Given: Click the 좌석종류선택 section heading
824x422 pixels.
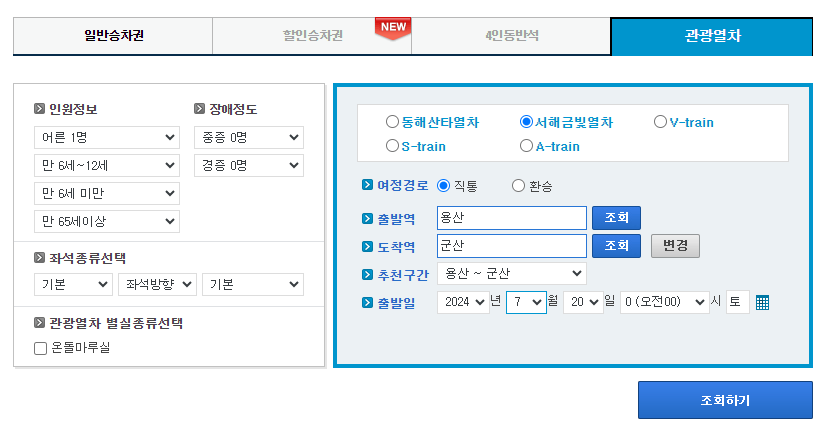Looking at the screenshot, I should pyautogui.click(x=87, y=258).
